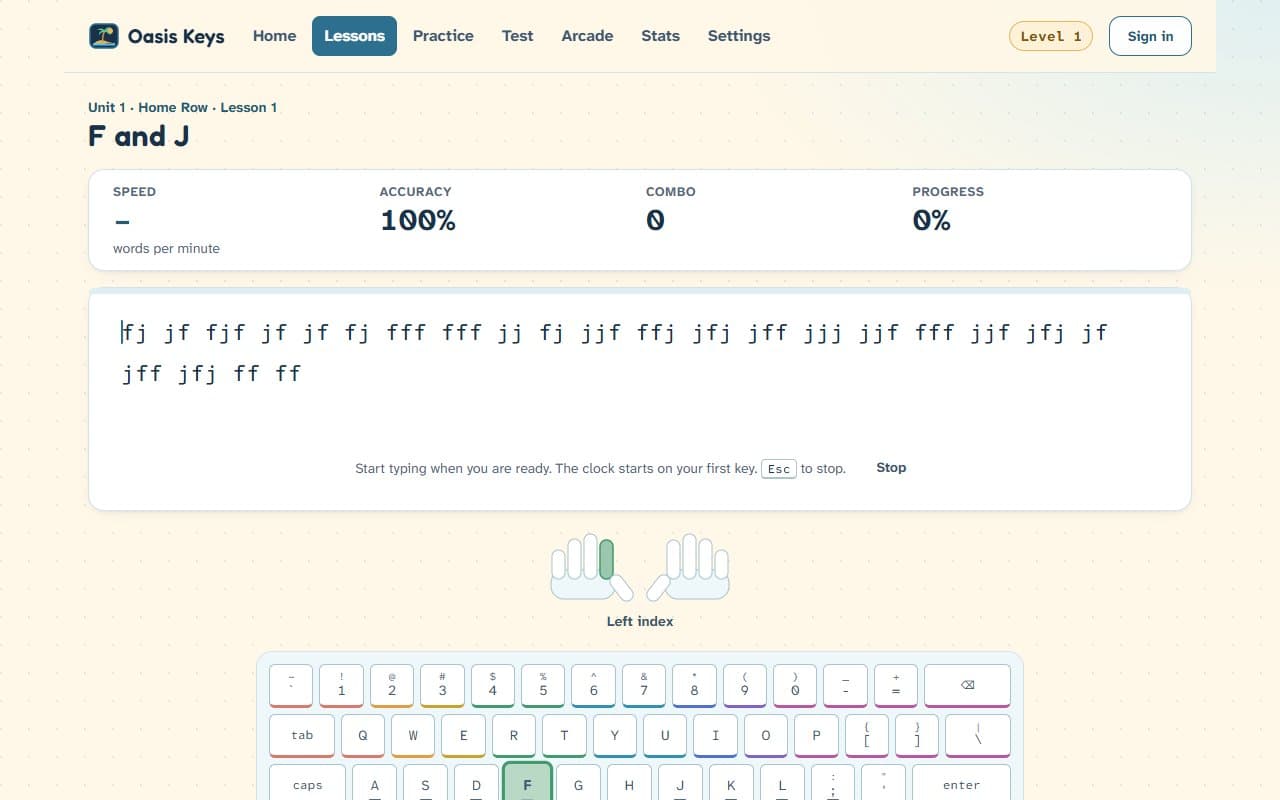Click the right hand diagram
1280x800 pixels.
tap(688, 567)
